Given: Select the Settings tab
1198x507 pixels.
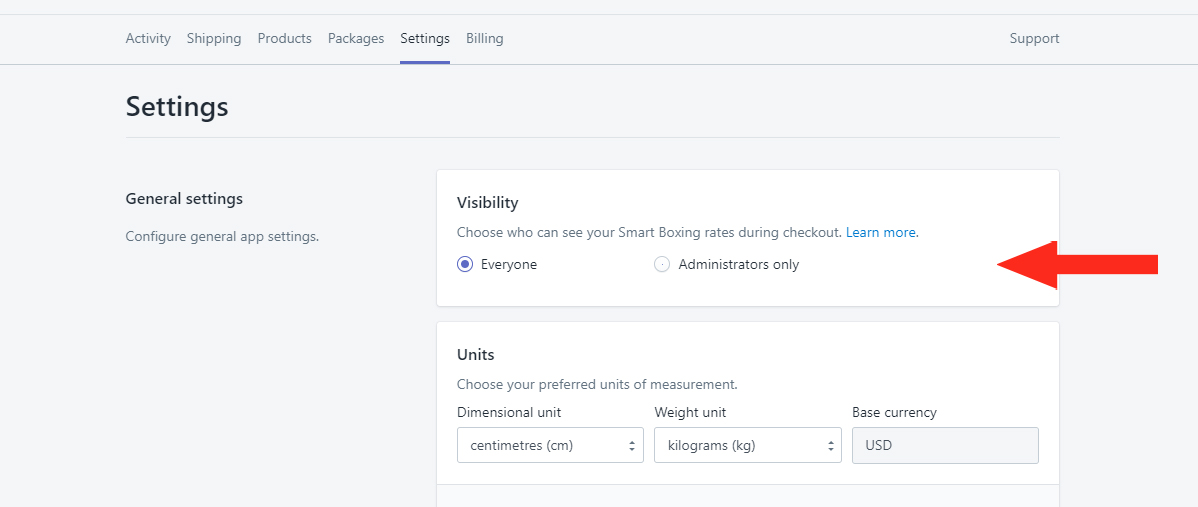Looking at the screenshot, I should [x=425, y=38].
